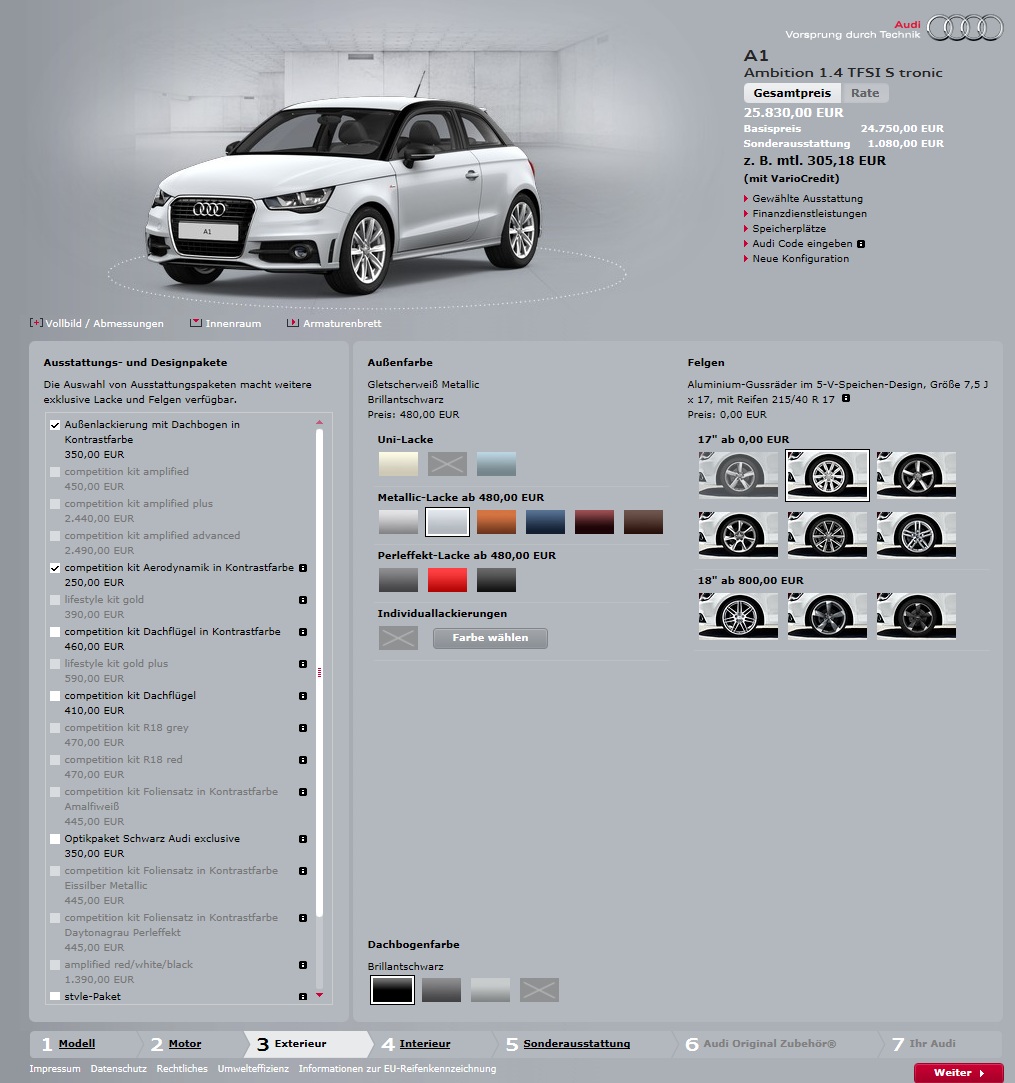Tick lifestyle kit gold checkbox
Screen dimensions: 1015x1083
click(55, 600)
